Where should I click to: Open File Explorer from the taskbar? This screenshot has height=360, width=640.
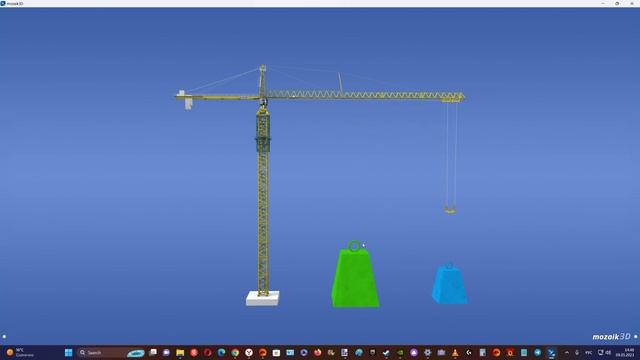coord(180,353)
